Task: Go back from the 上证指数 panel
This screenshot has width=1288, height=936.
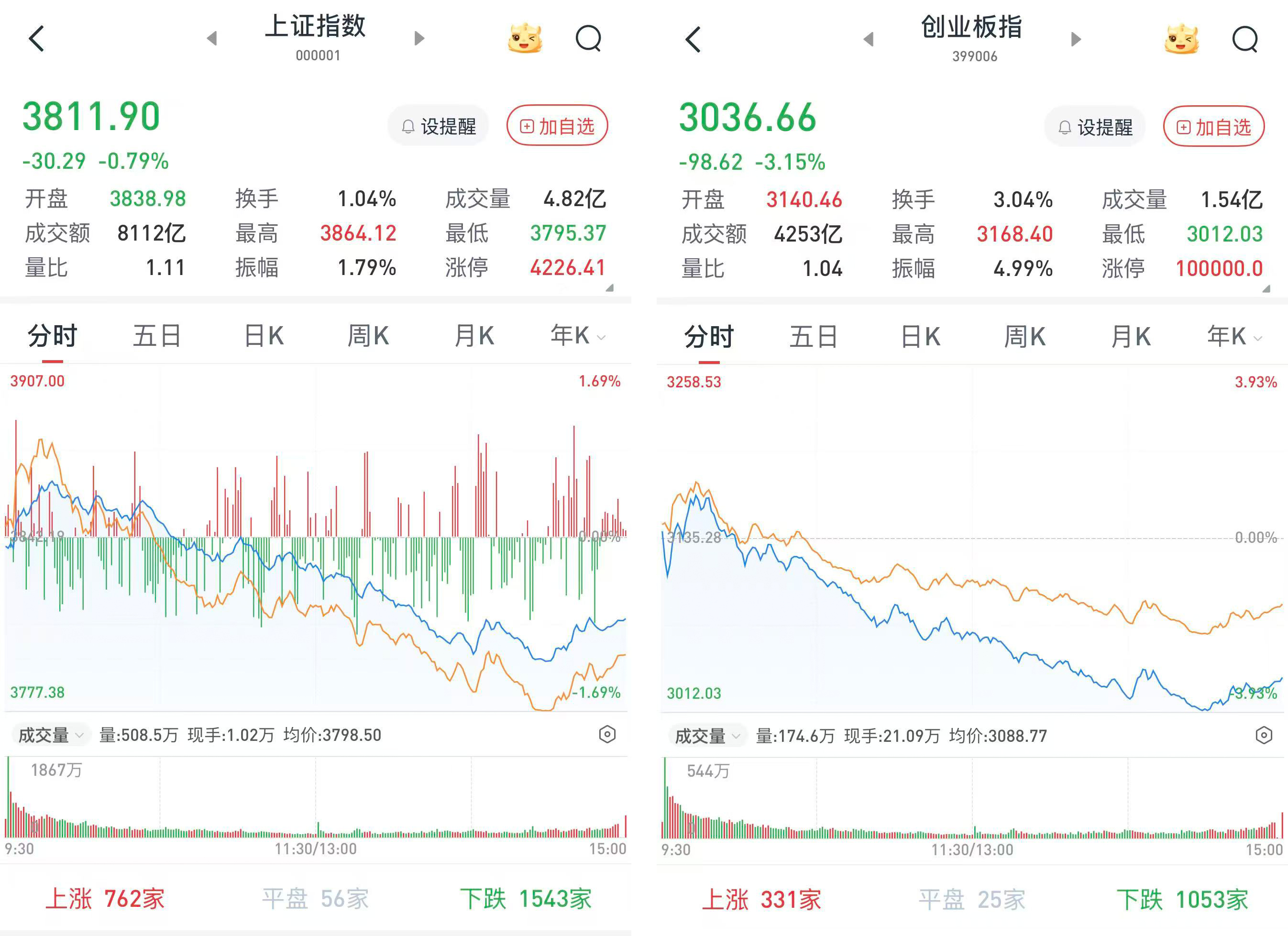Action: coord(36,39)
